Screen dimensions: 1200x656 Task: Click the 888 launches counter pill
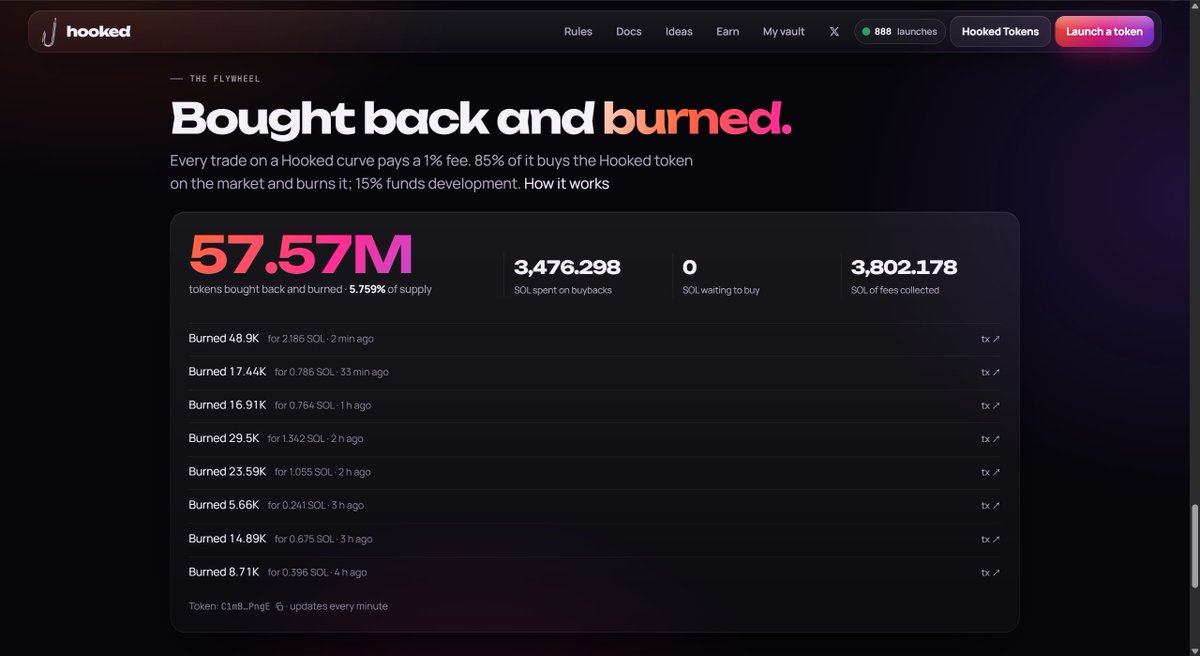click(899, 32)
